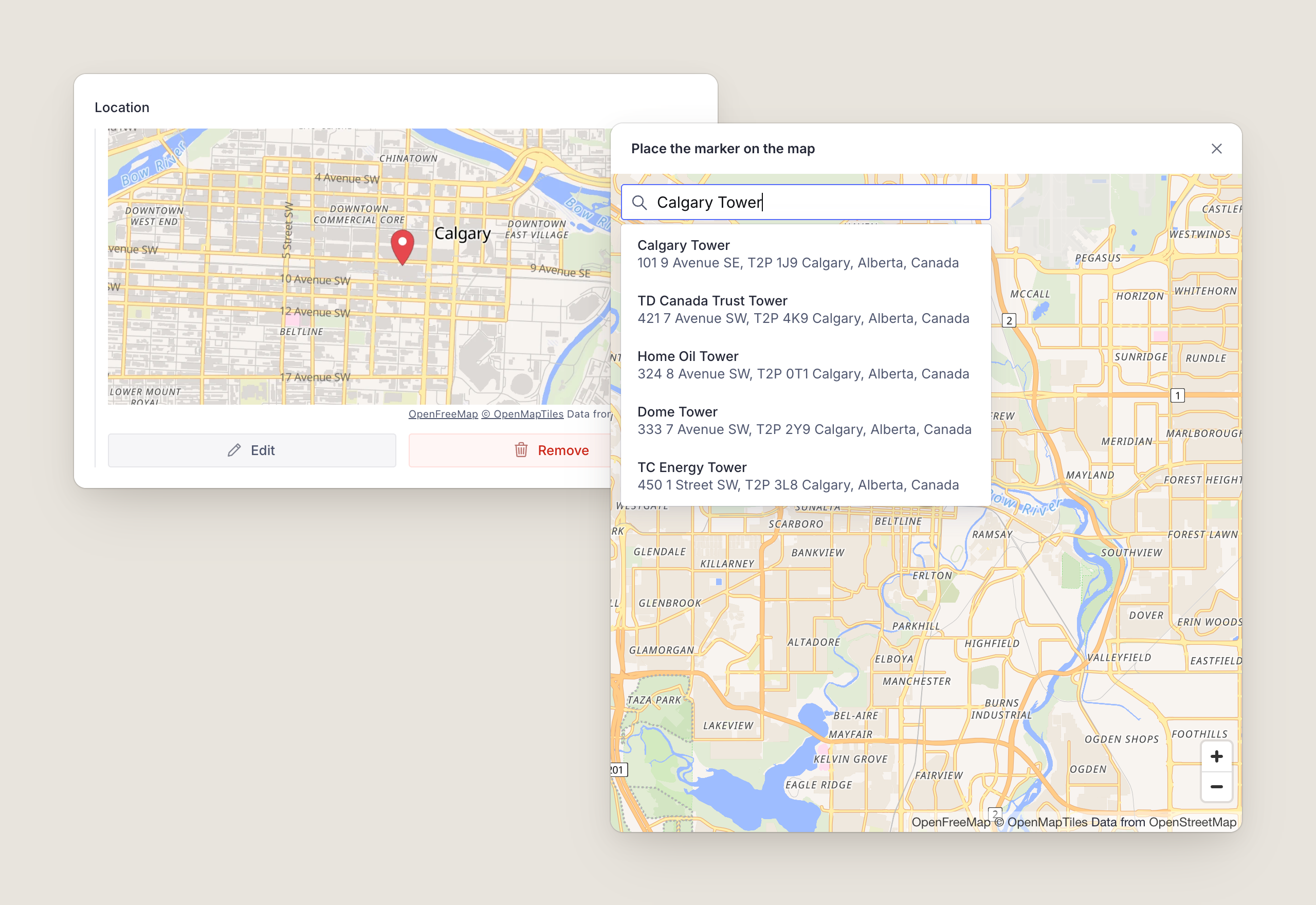Close the marker placement dialog
The image size is (1316, 905).
1216,149
